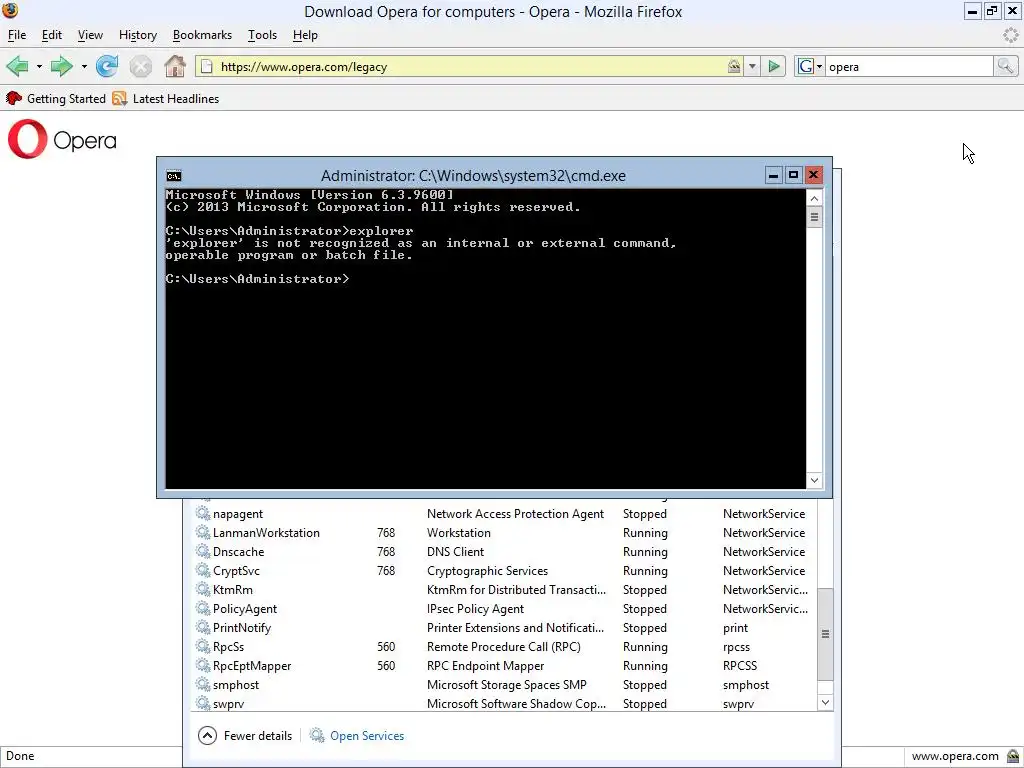Open the Help menu
1024x768 pixels.
click(x=305, y=35)
